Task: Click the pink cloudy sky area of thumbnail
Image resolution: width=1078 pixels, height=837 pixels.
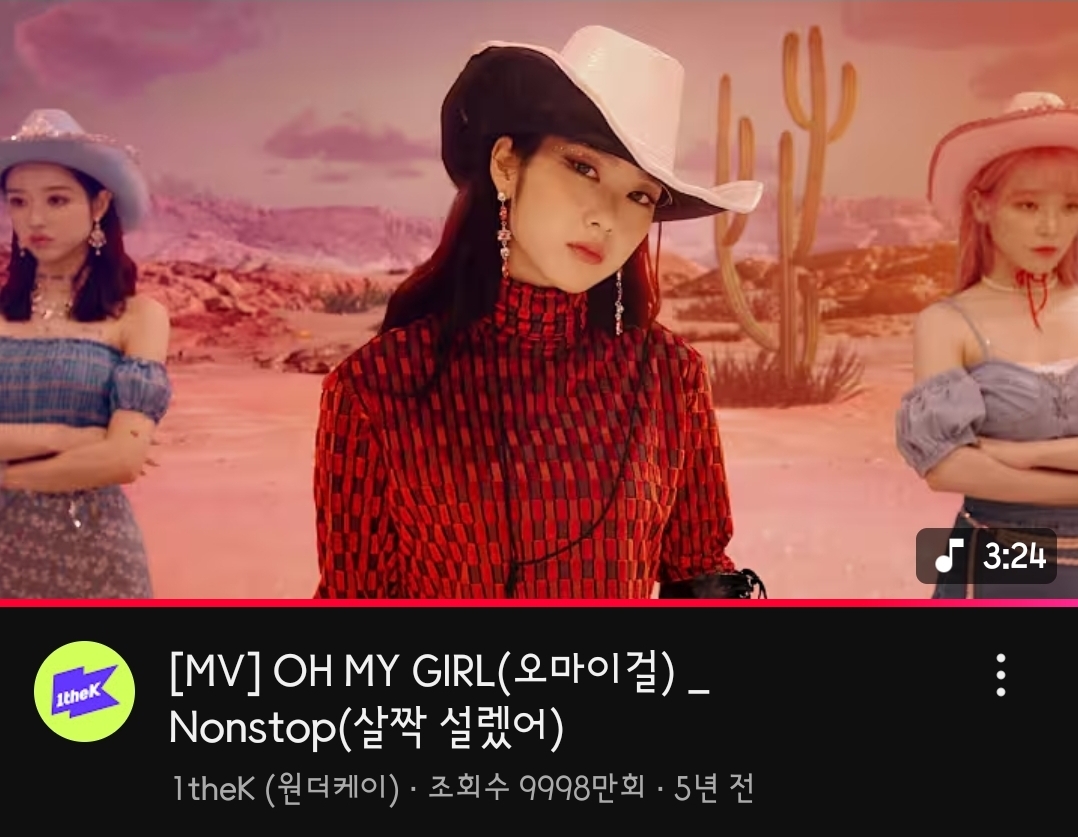Action: [x=275, y=83]
